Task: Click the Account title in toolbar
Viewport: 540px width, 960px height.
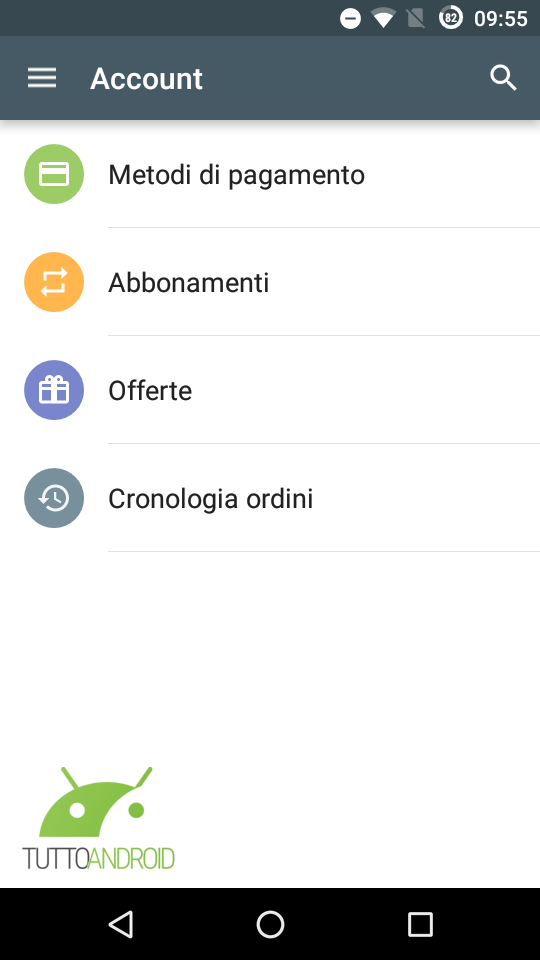Action: (146, 79)
